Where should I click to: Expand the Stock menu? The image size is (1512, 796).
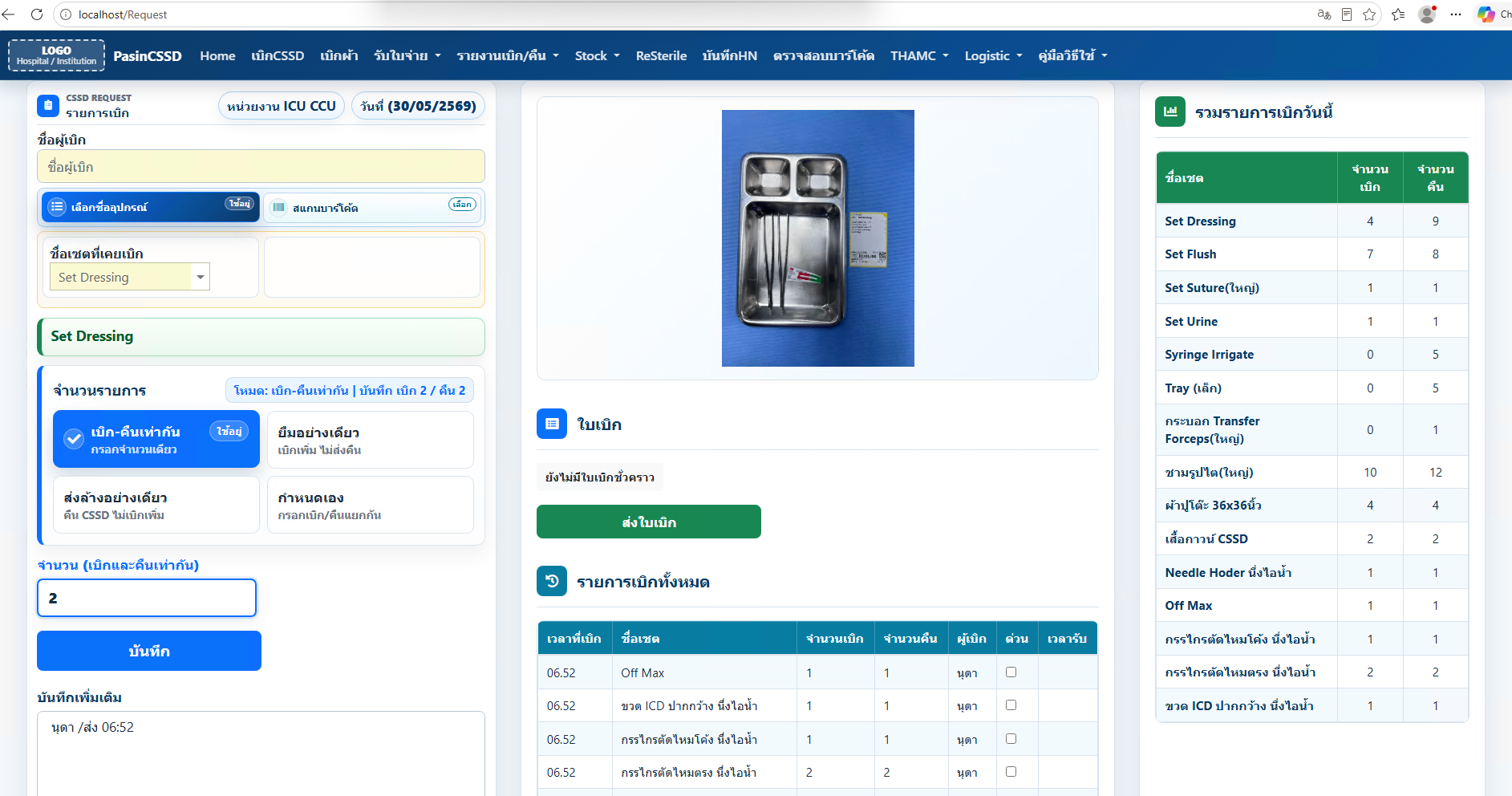(597, 55)
